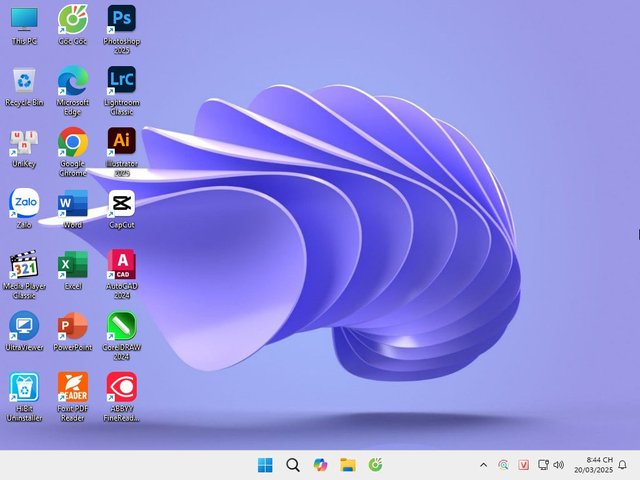Launch CorelDRAW 2024 shortcut
The width and height of the screenshot is (640, 480).
point(122,336)
